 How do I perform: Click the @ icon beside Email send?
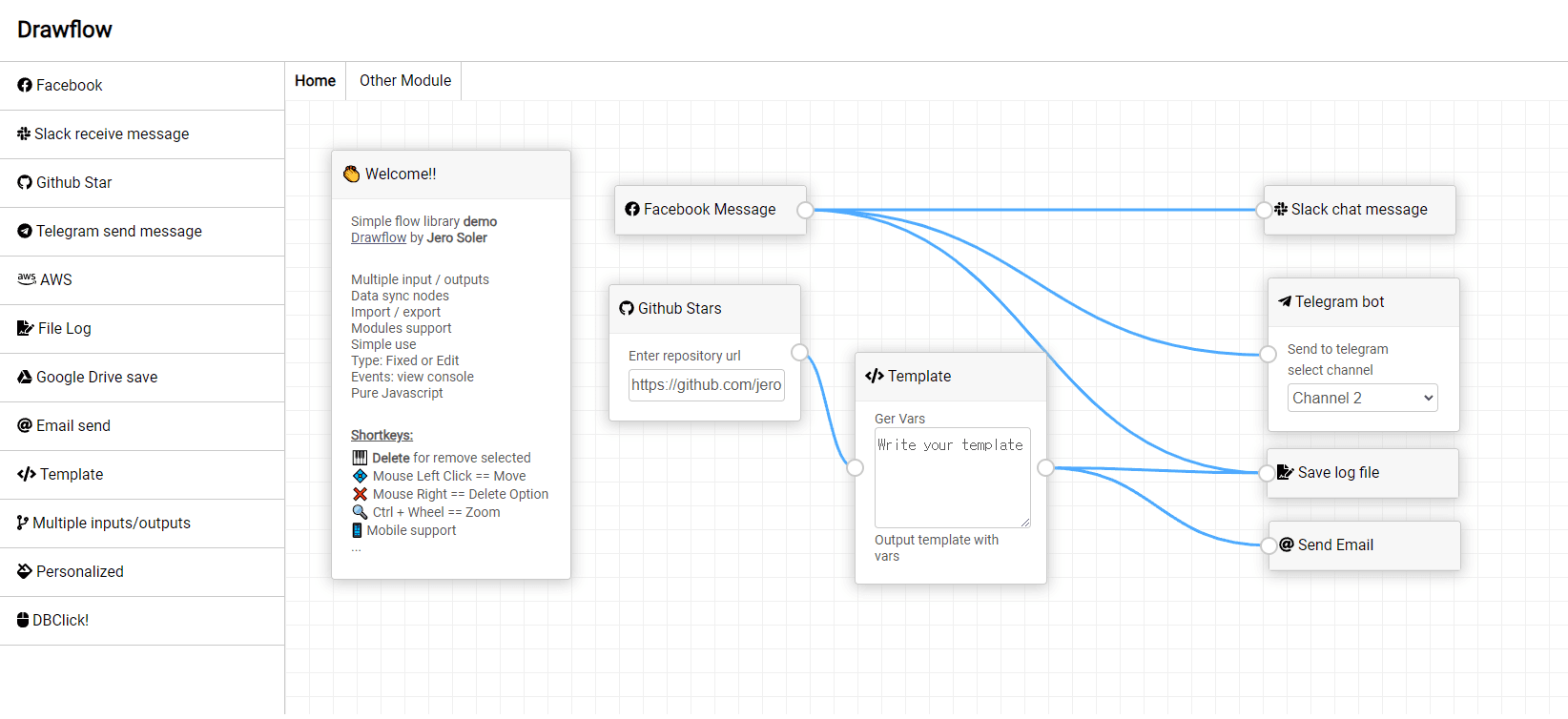coord(25,425)
